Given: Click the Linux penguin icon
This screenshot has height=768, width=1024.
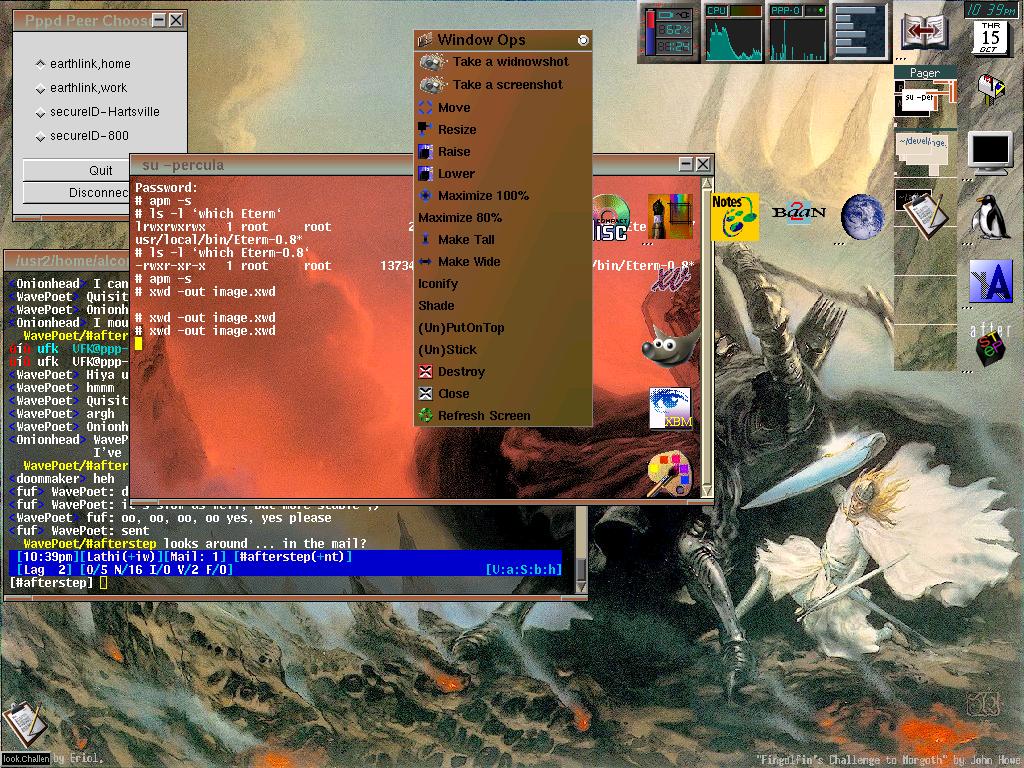Looking at the screenshot, I should pyautogui.click(x=990, y=216).
